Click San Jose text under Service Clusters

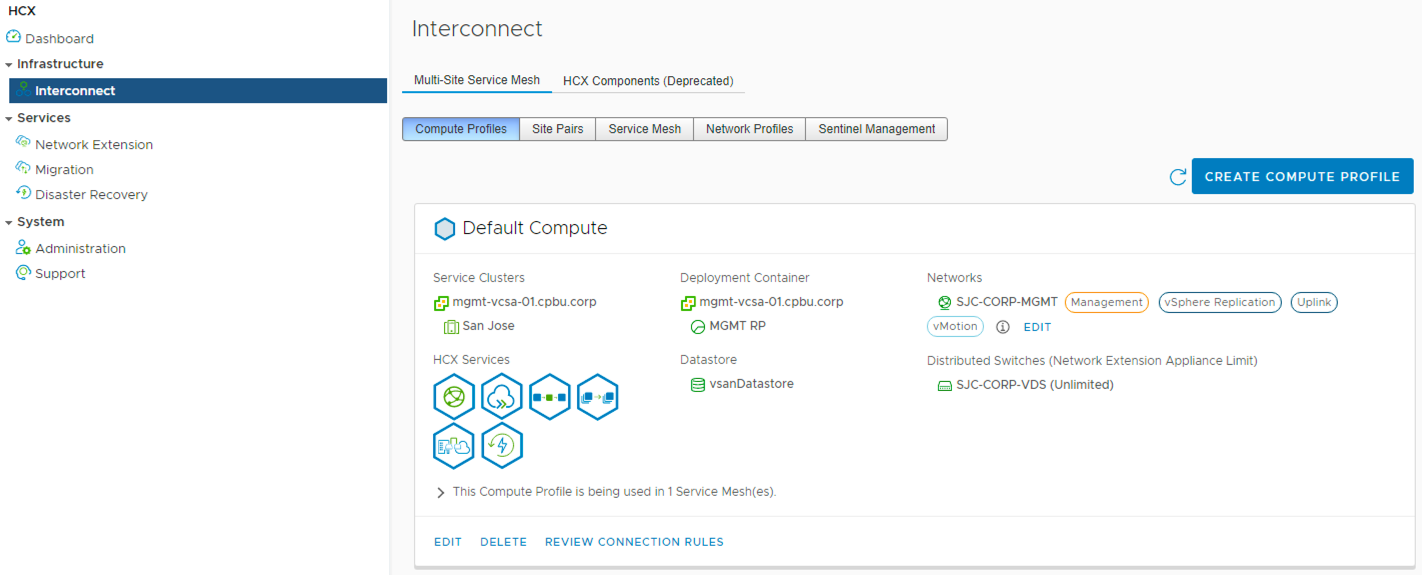point(488,326)
